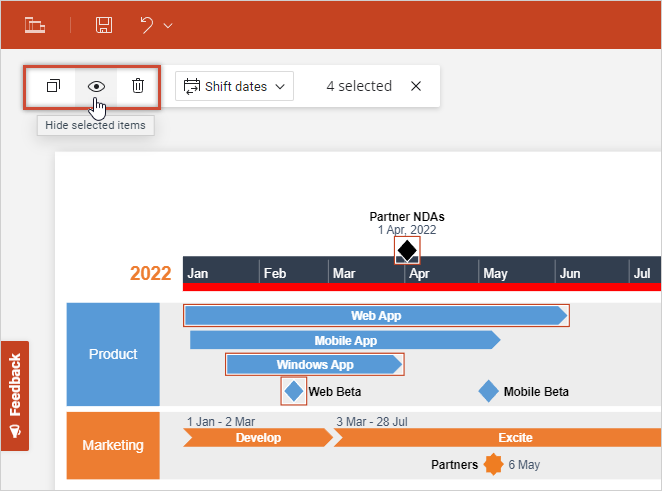Open the Shift dates dropdown

coord(234,86)
